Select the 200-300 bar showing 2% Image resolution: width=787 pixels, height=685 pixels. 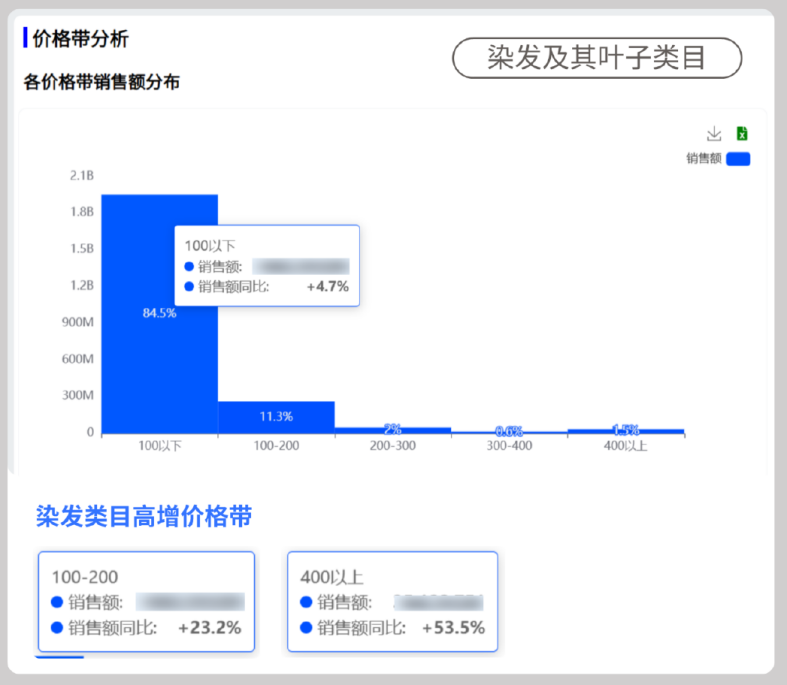[x=392, y=431]
